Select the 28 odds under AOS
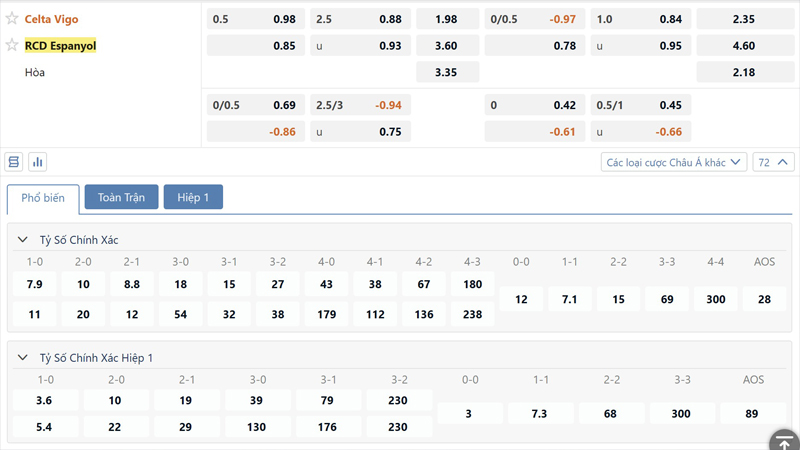Screen dimensions: 800x450 (x=765, y=299)
